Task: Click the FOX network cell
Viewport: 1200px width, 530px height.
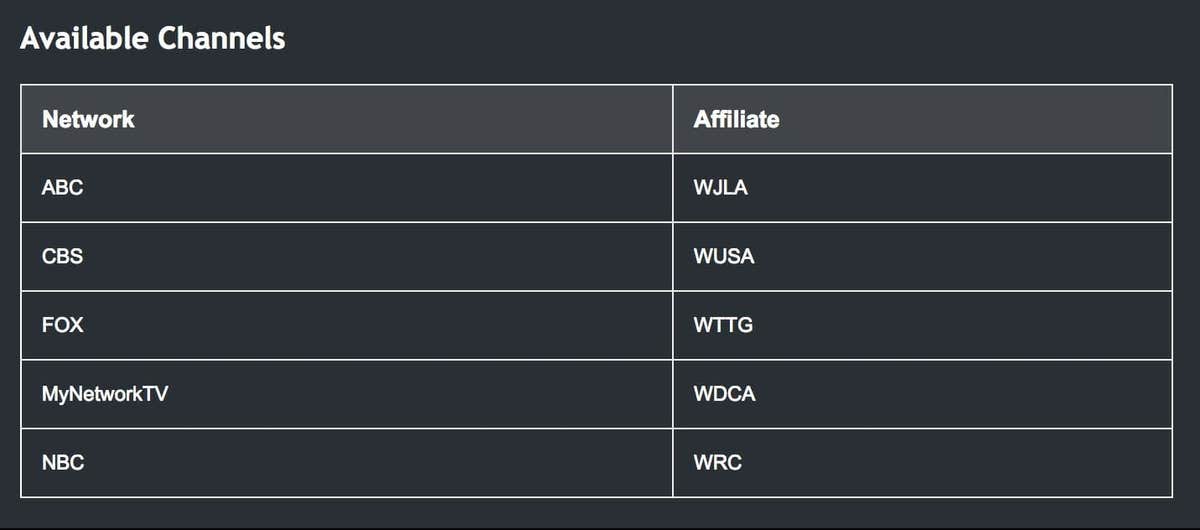Action: pos(62,325)
